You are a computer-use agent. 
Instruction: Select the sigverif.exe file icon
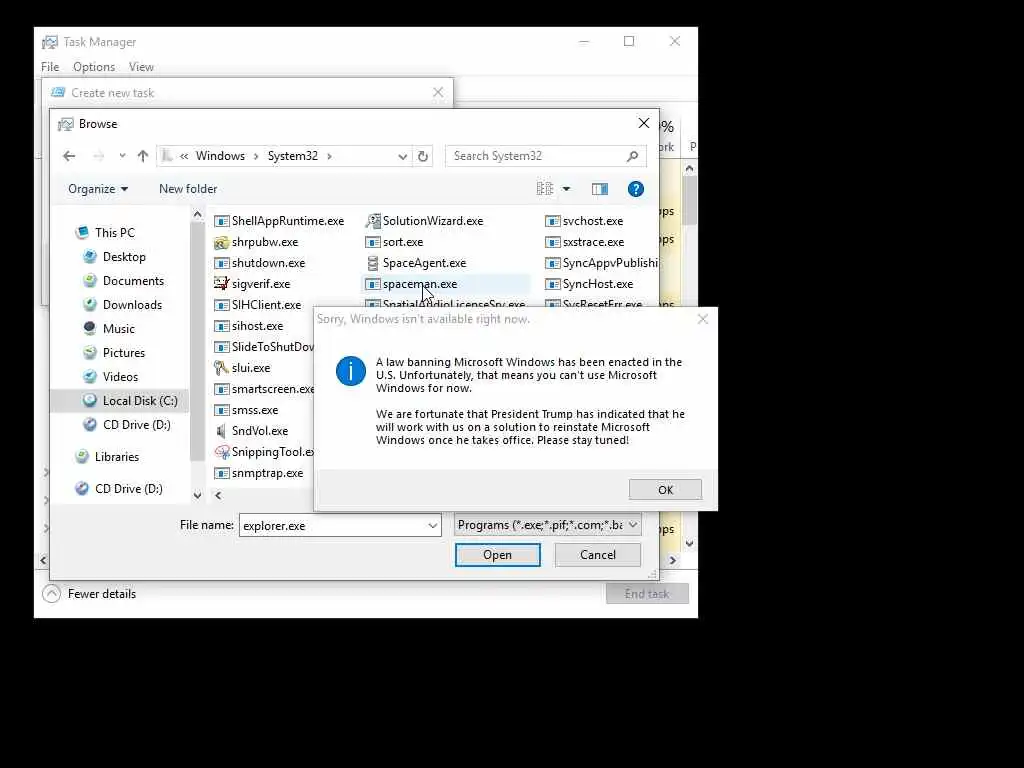pos(221,284)
